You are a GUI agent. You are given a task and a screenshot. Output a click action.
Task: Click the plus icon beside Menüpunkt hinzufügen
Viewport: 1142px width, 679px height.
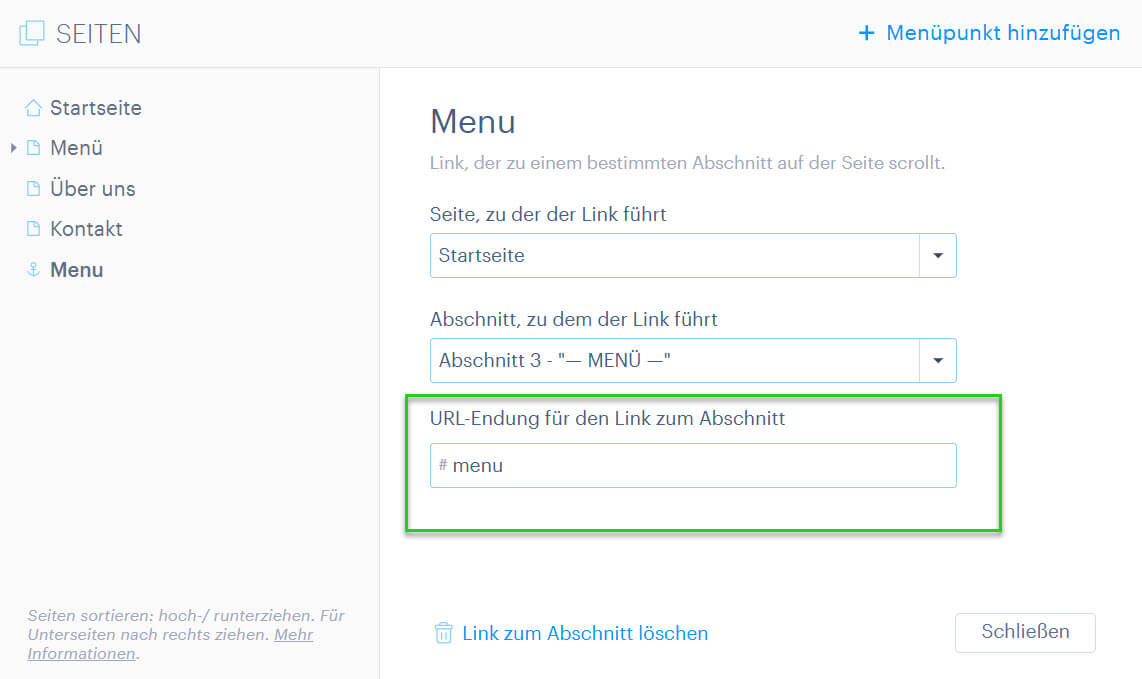[866, 33]
